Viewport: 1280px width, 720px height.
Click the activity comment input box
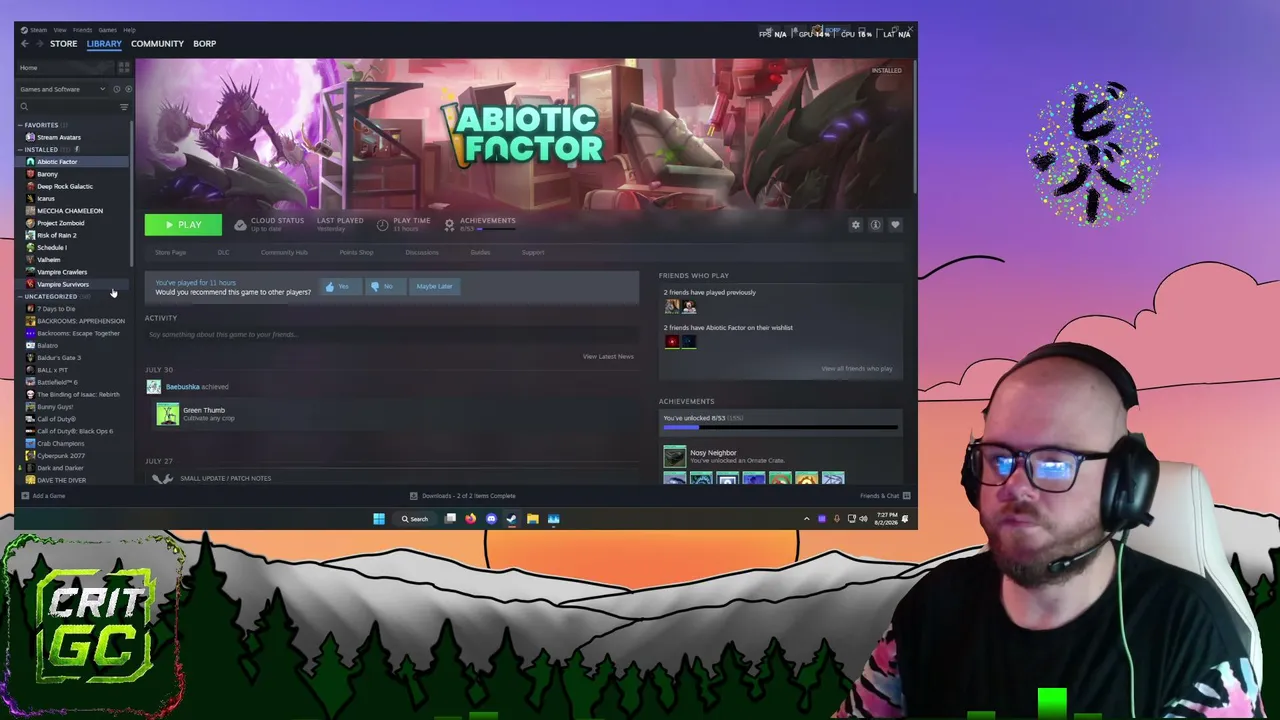[x=391, y=335]
